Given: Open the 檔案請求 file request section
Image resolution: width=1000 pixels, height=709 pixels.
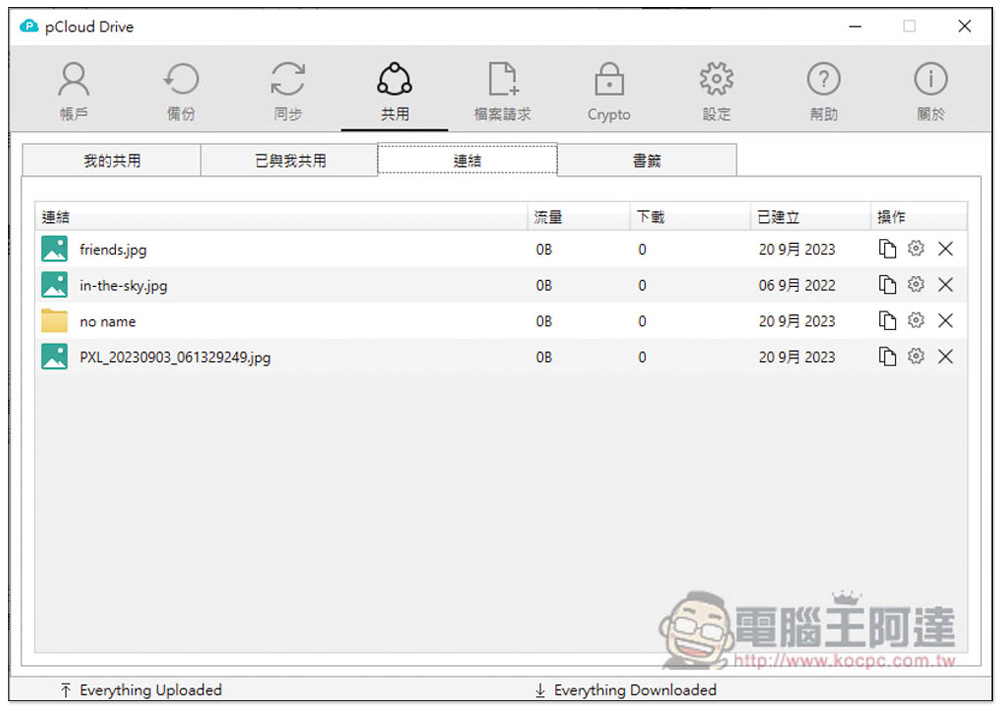Looking at the screenshot, I should point(502,91).
